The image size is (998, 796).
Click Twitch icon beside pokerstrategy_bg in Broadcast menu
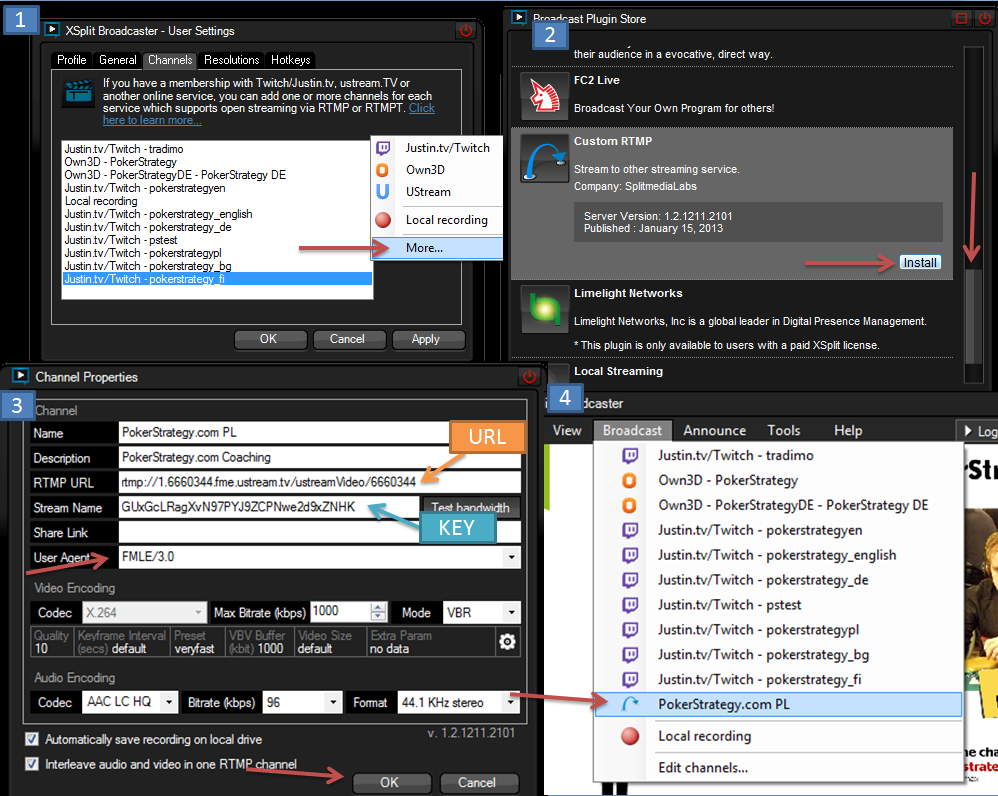click(x=629, y=655)
